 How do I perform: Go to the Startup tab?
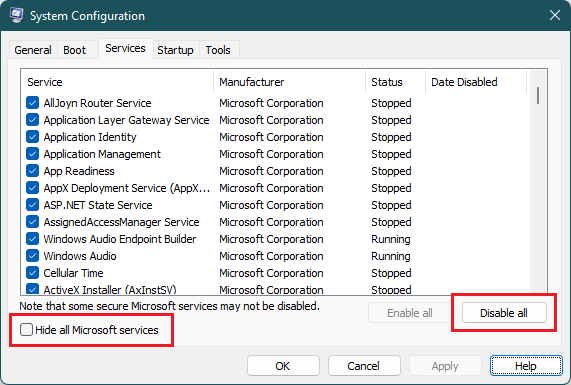175,50
